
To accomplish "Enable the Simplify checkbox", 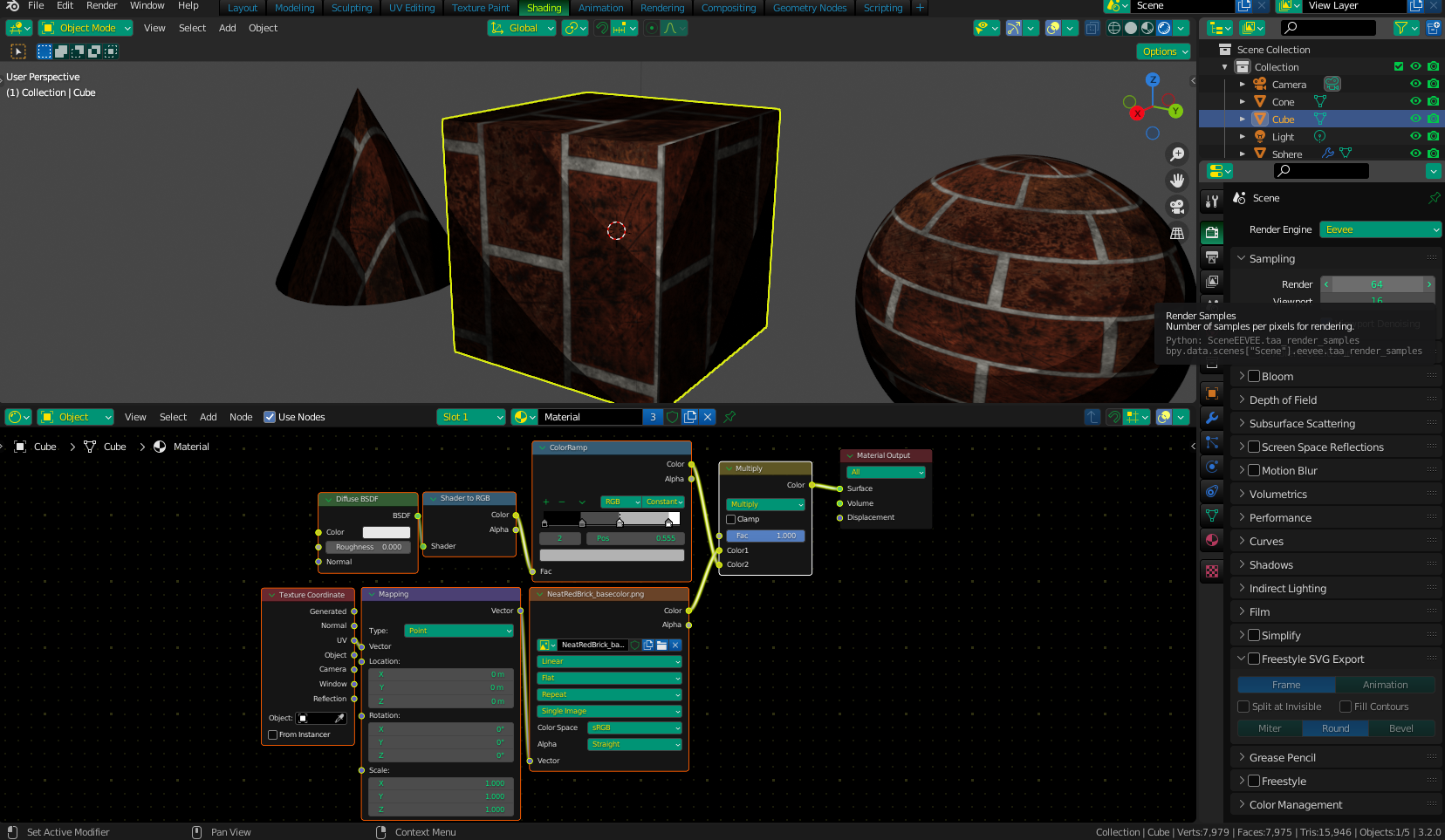I will pyautogui.click(x=1254, y=636).
